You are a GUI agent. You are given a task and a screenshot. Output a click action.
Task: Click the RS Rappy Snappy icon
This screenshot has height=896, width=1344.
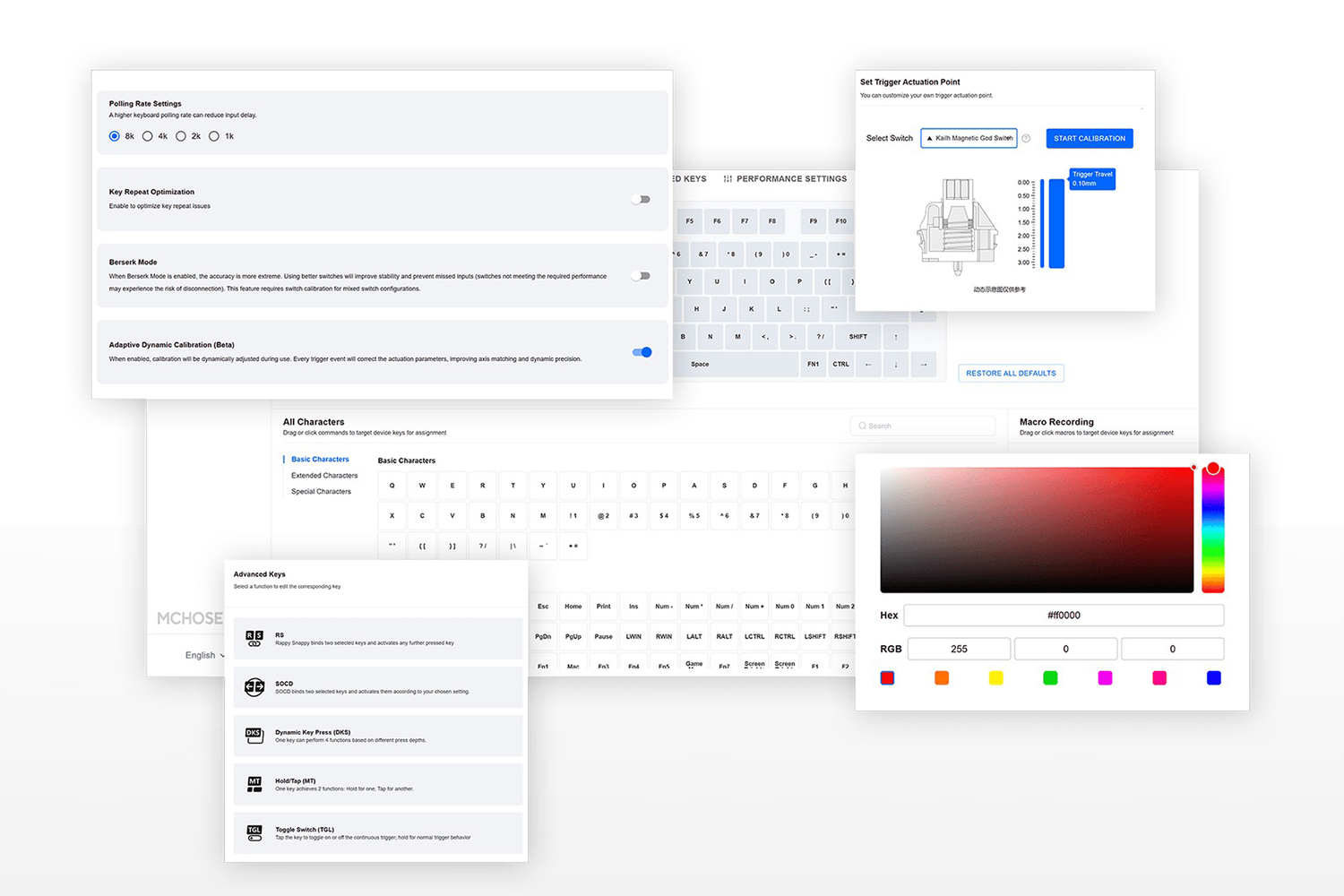tap(254, 639)
